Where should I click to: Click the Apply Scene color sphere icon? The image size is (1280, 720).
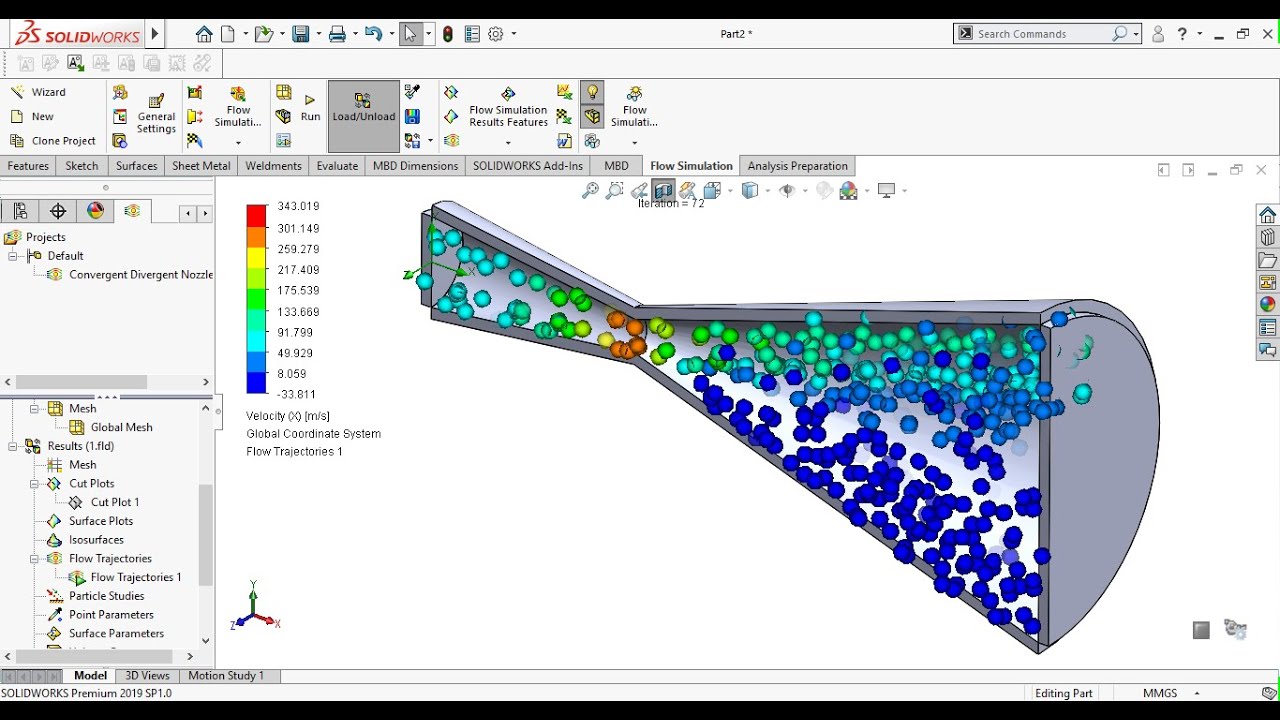pyautogui.click(x=849, y=190)
